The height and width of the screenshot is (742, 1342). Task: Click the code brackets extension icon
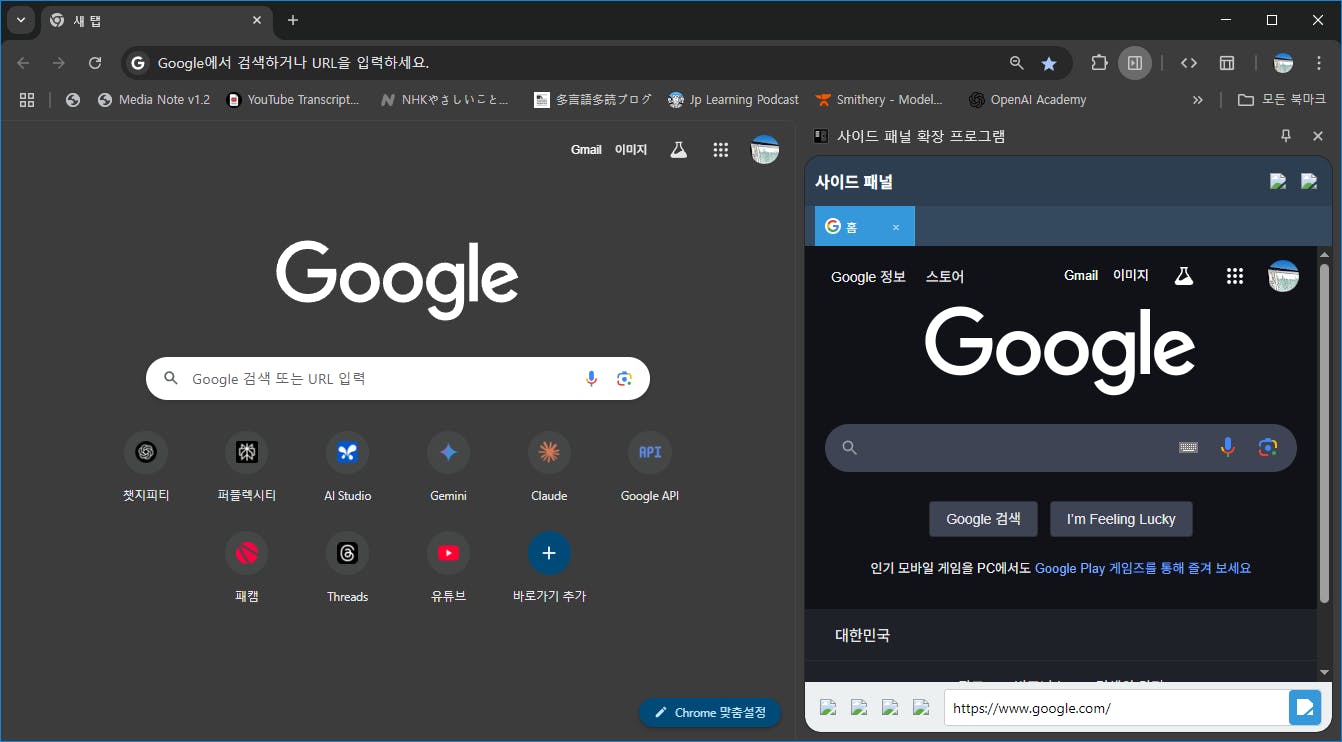click(x=1189, y=63)
